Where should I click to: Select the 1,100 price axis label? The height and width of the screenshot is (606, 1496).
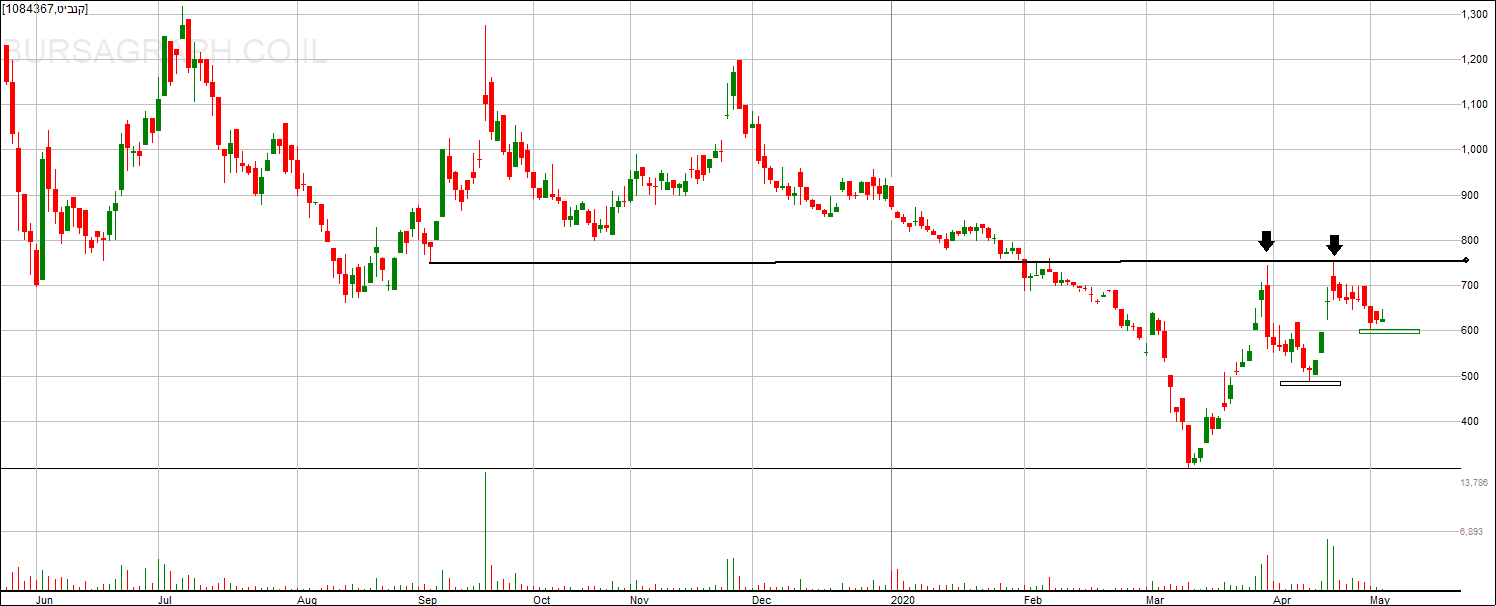(x=1475, y=105)
